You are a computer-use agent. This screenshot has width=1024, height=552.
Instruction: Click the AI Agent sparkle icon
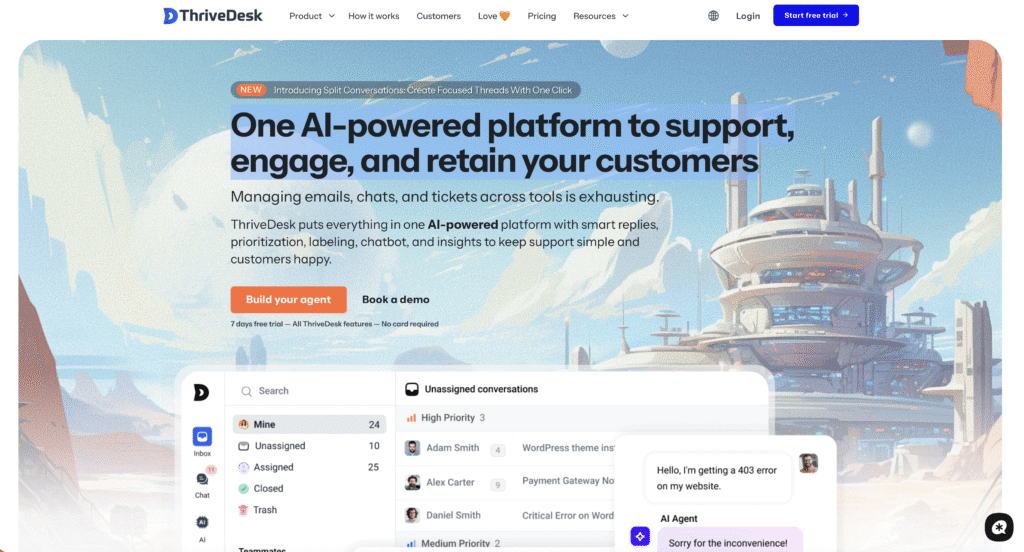pyautogui.click(x=640, y=536)
